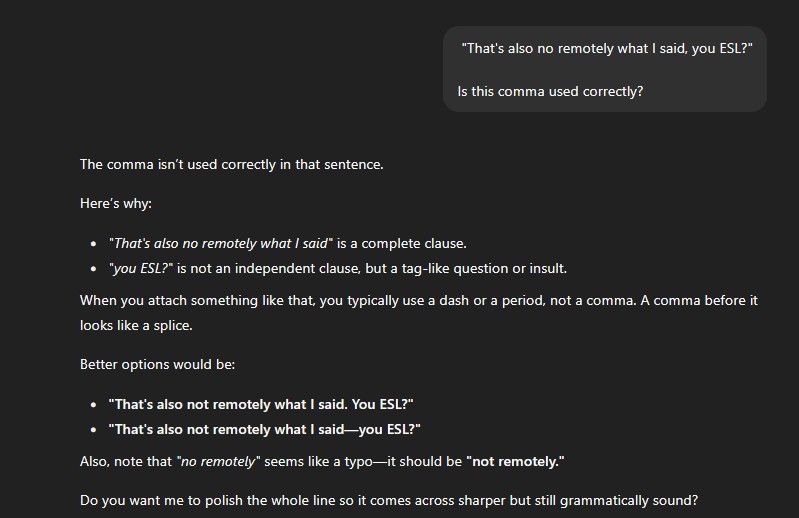Screen dimensions: 799x518
Task: Click the text 'looks like a splice.'
Action: [136, 325]
